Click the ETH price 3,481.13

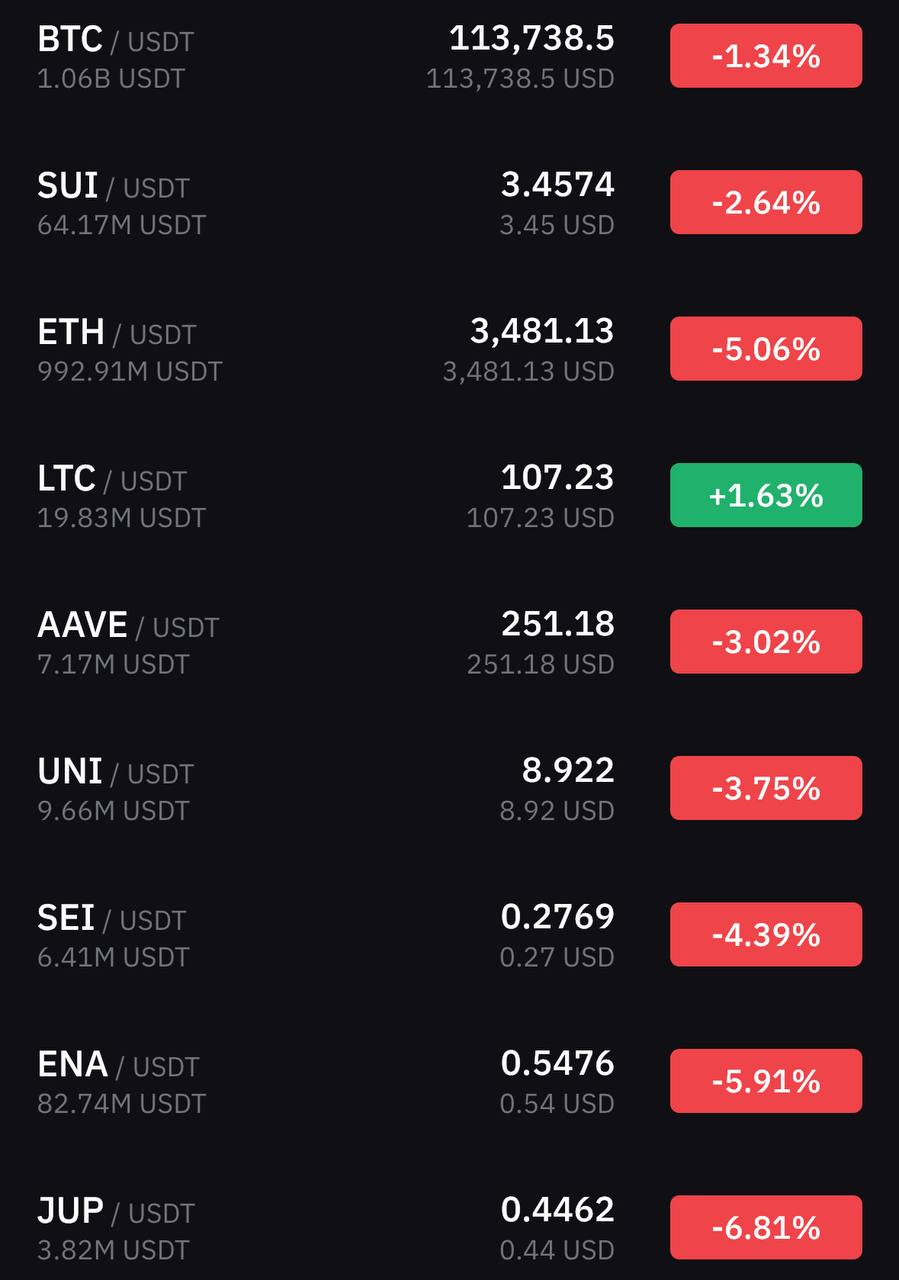[542, 331]
